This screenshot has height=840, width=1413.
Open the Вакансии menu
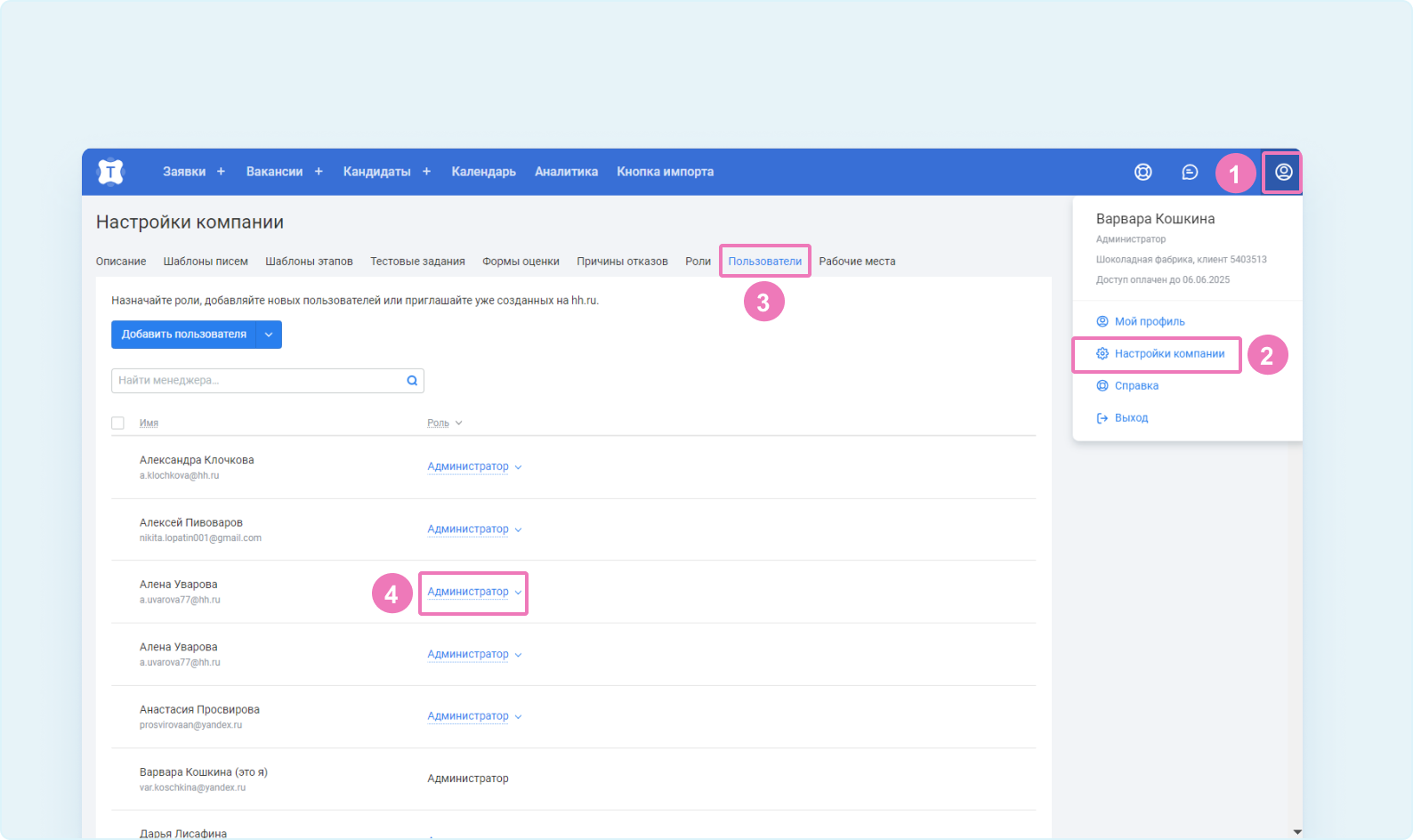(x=274, y=172)
